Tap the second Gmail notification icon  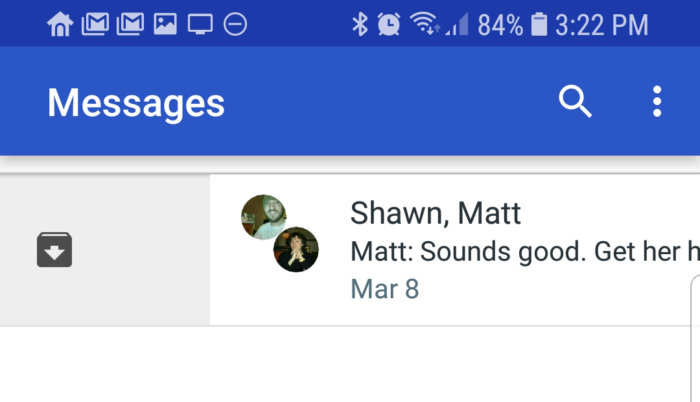(130, 24)
